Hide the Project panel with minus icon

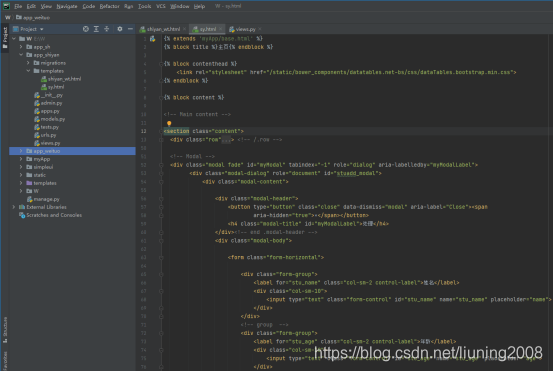[130, 29]
